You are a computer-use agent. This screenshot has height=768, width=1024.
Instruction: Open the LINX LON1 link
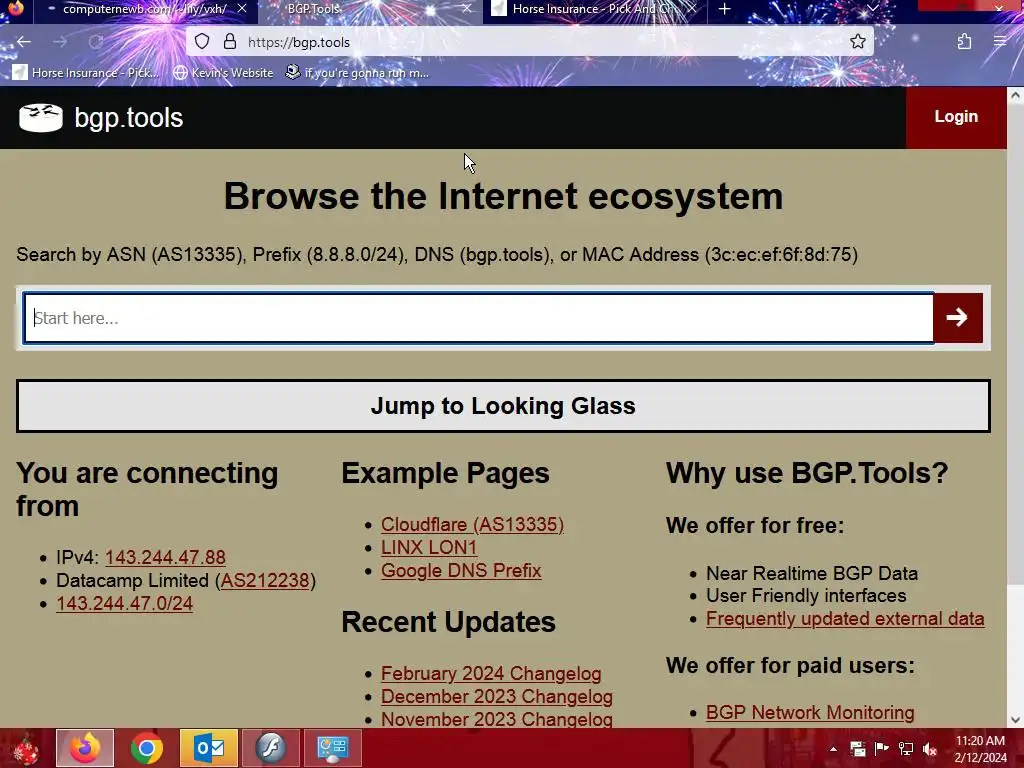(428, 547)
